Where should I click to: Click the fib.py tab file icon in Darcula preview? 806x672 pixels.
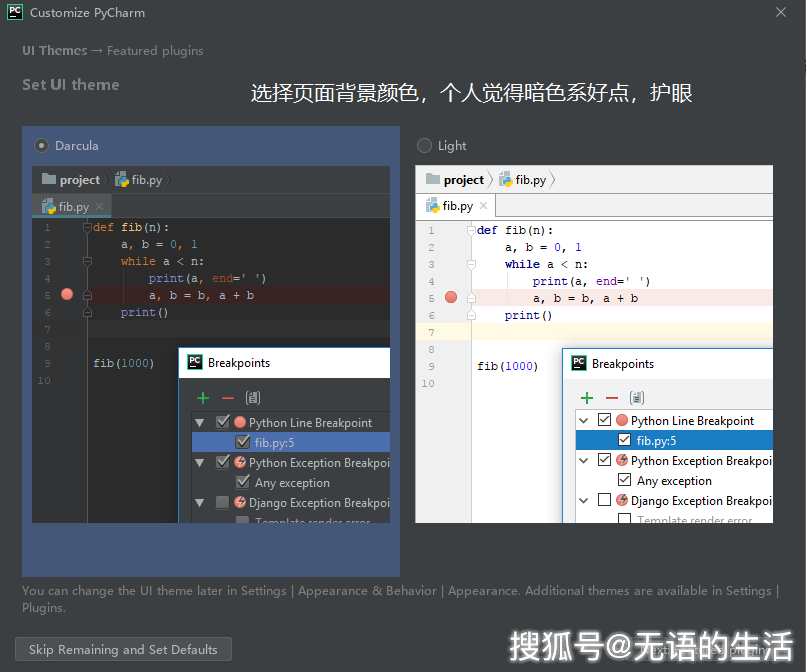click(x=49, y=206)
